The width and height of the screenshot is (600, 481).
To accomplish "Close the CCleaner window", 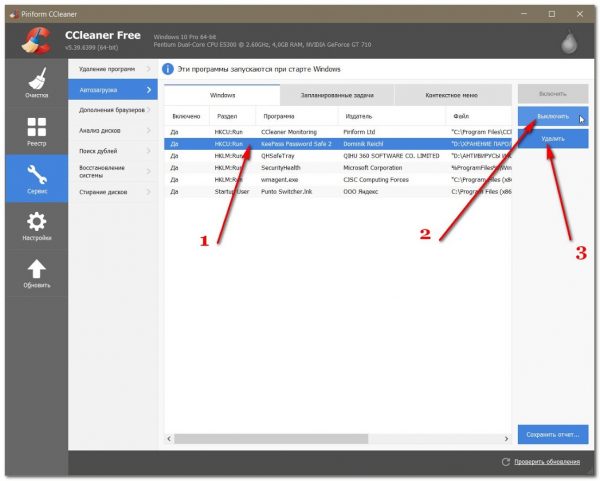I will pyautogui.click(x=580, y=14).
